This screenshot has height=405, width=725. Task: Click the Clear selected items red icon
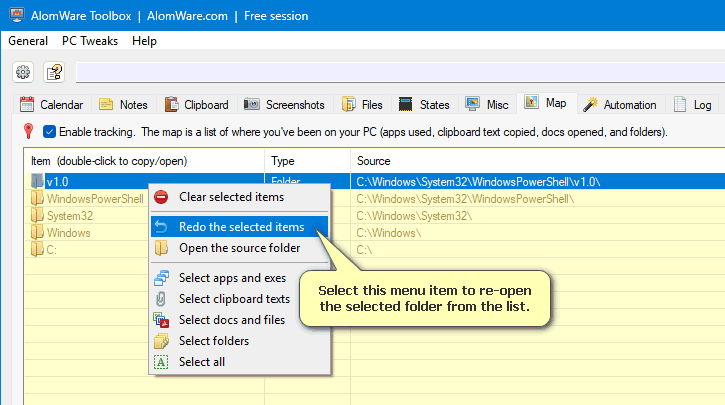point(161,197)
